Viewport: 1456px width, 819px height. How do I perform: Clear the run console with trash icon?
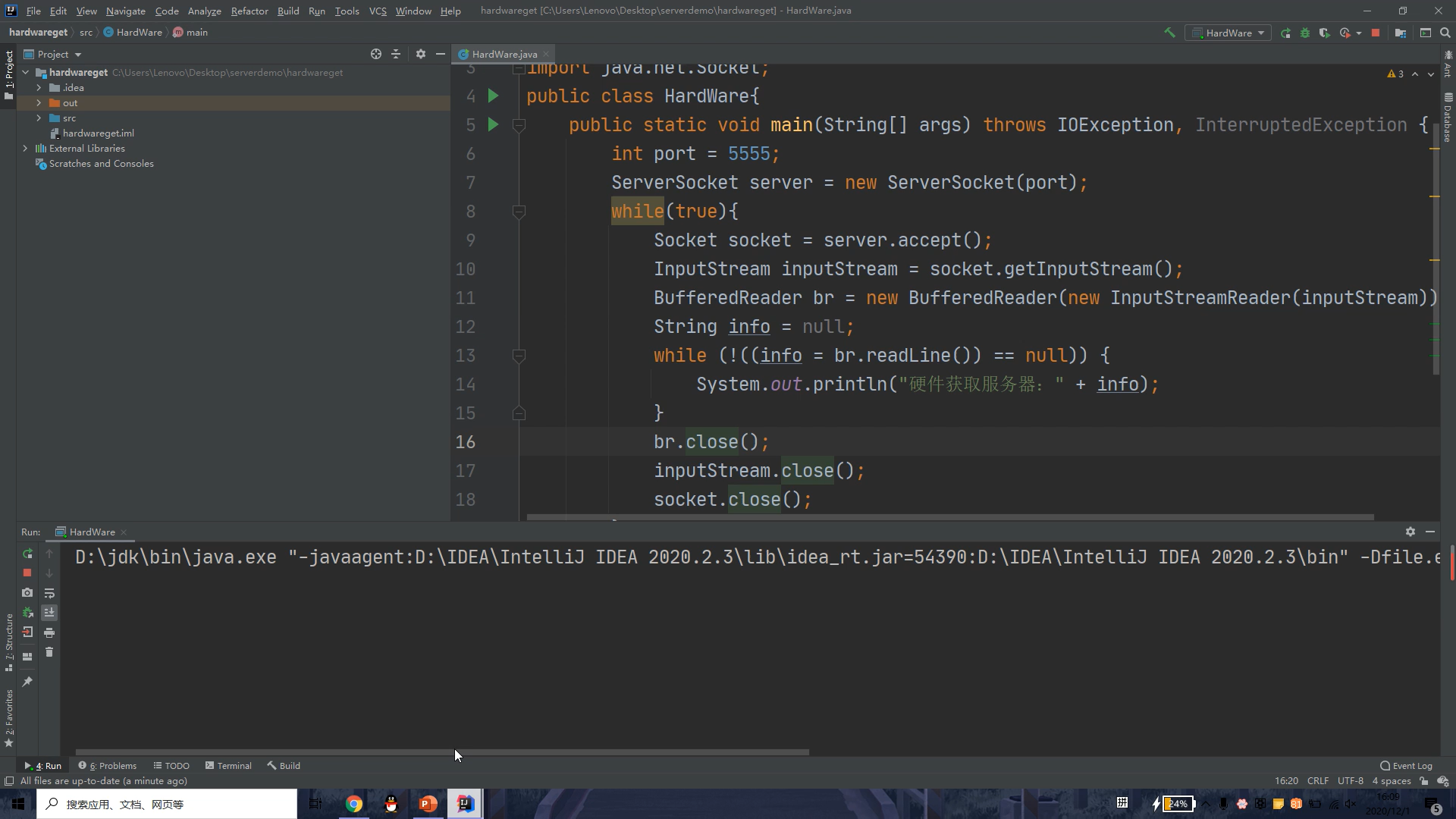(x=49, y=652)
